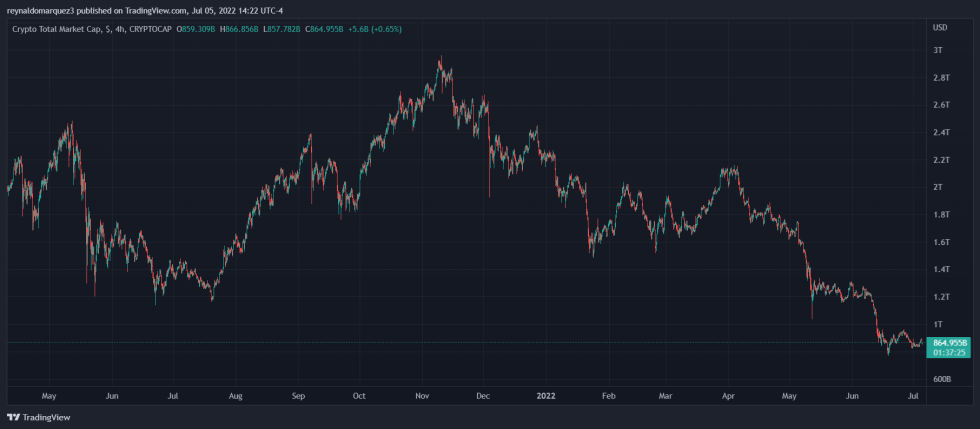Click the Mar time axis label
This screenshot has height=429, width=980.
[666, 396]
